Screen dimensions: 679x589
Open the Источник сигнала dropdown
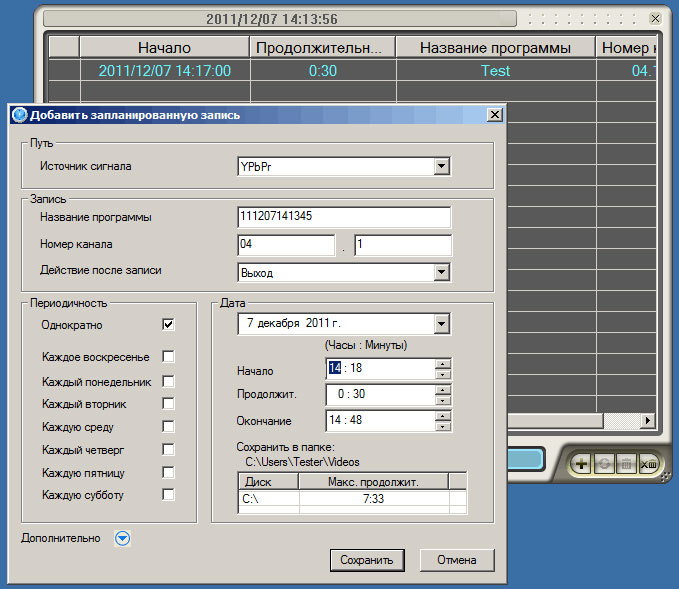441,167
